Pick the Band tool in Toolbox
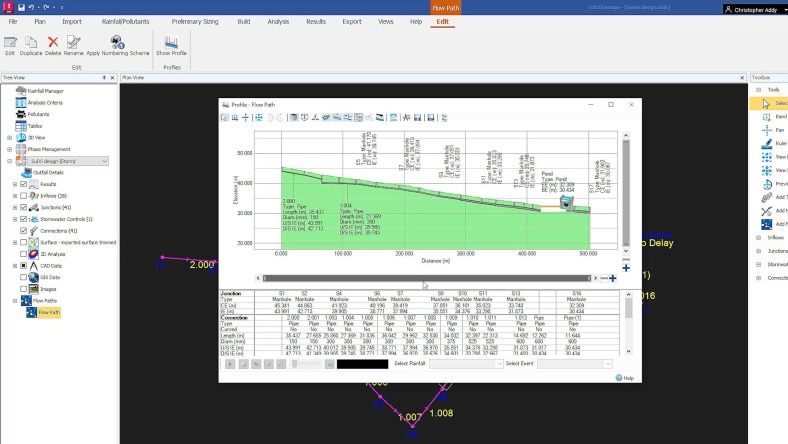 click(x=773, y=117)
